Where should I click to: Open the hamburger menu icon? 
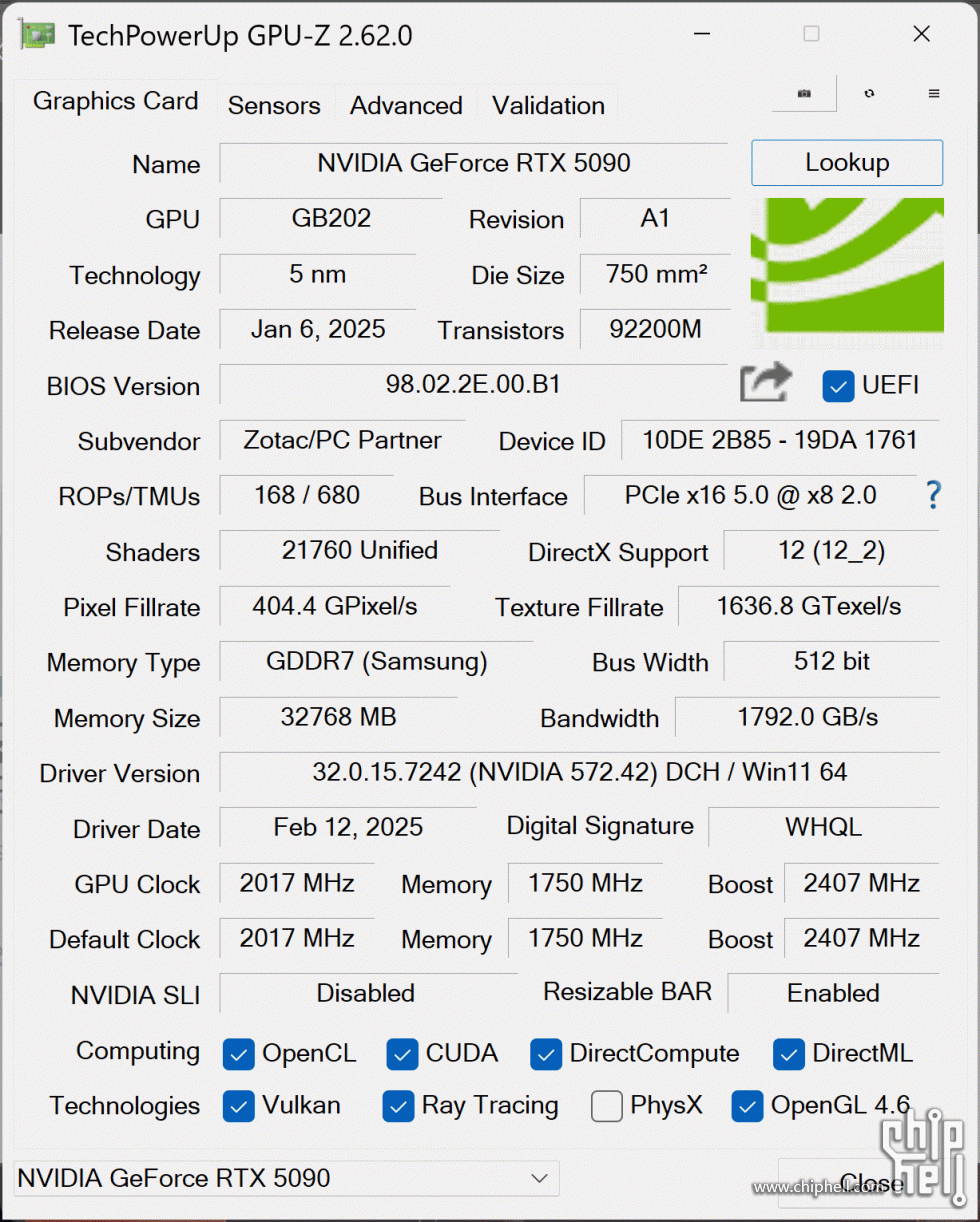click(x=934, y=93)
